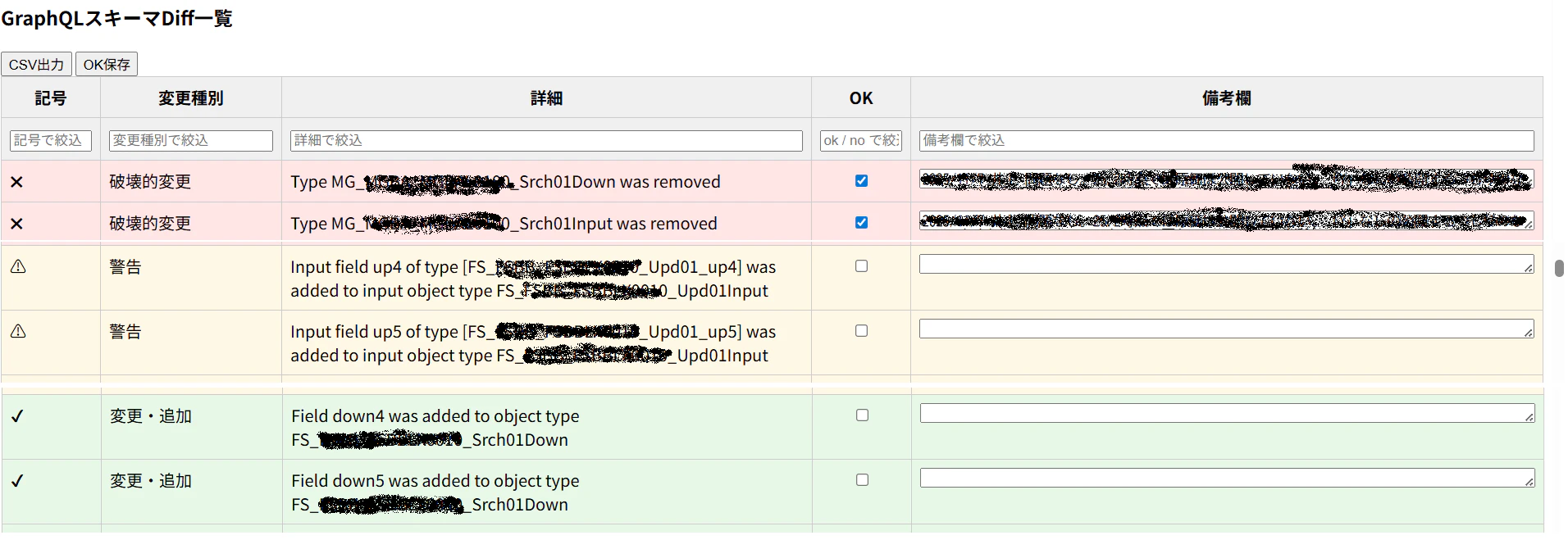
Task: Check OK checkbox for Field down4 row
Action: (862, 415)
